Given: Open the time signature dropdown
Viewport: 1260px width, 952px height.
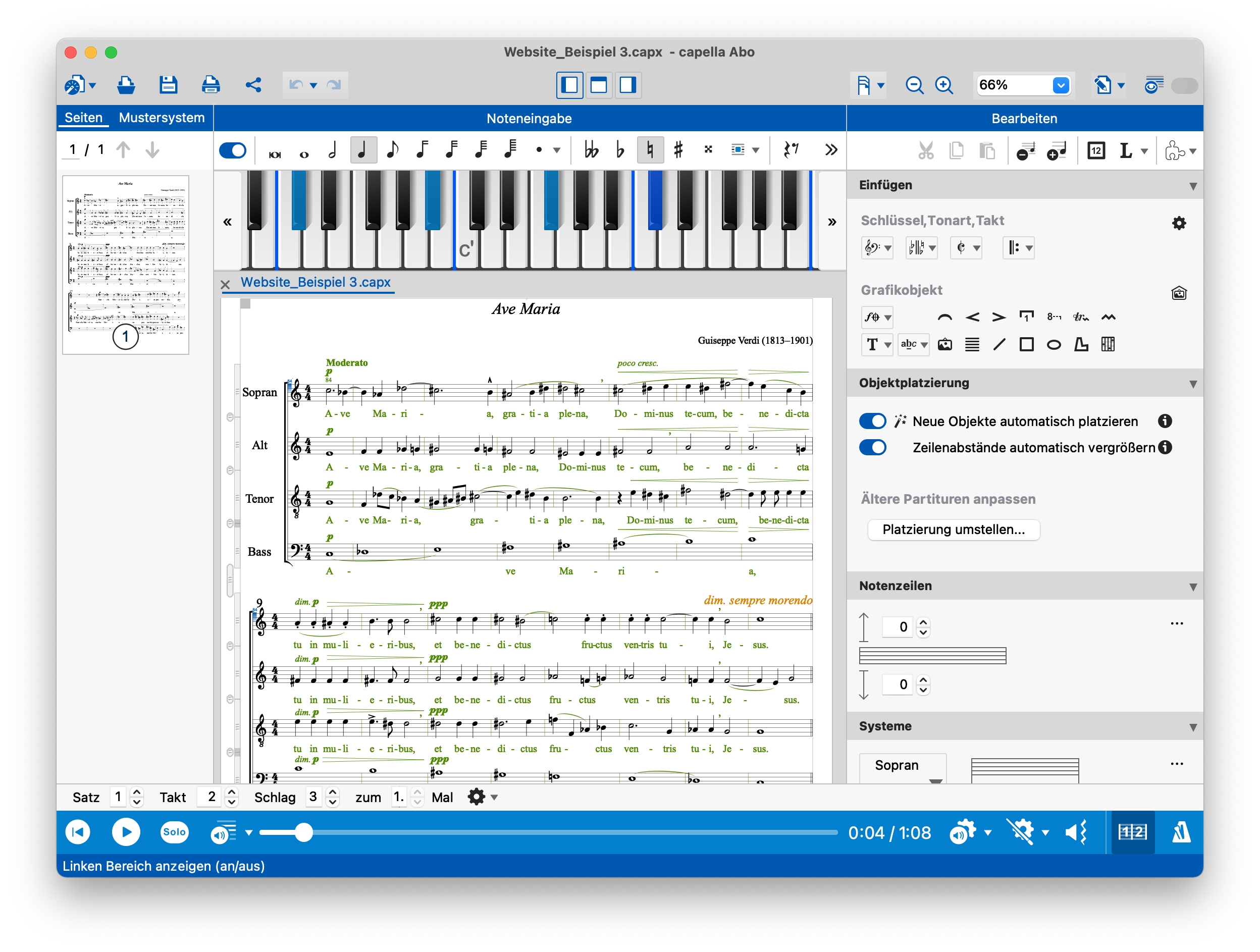Looking at the screenshot, I should 966,248.
